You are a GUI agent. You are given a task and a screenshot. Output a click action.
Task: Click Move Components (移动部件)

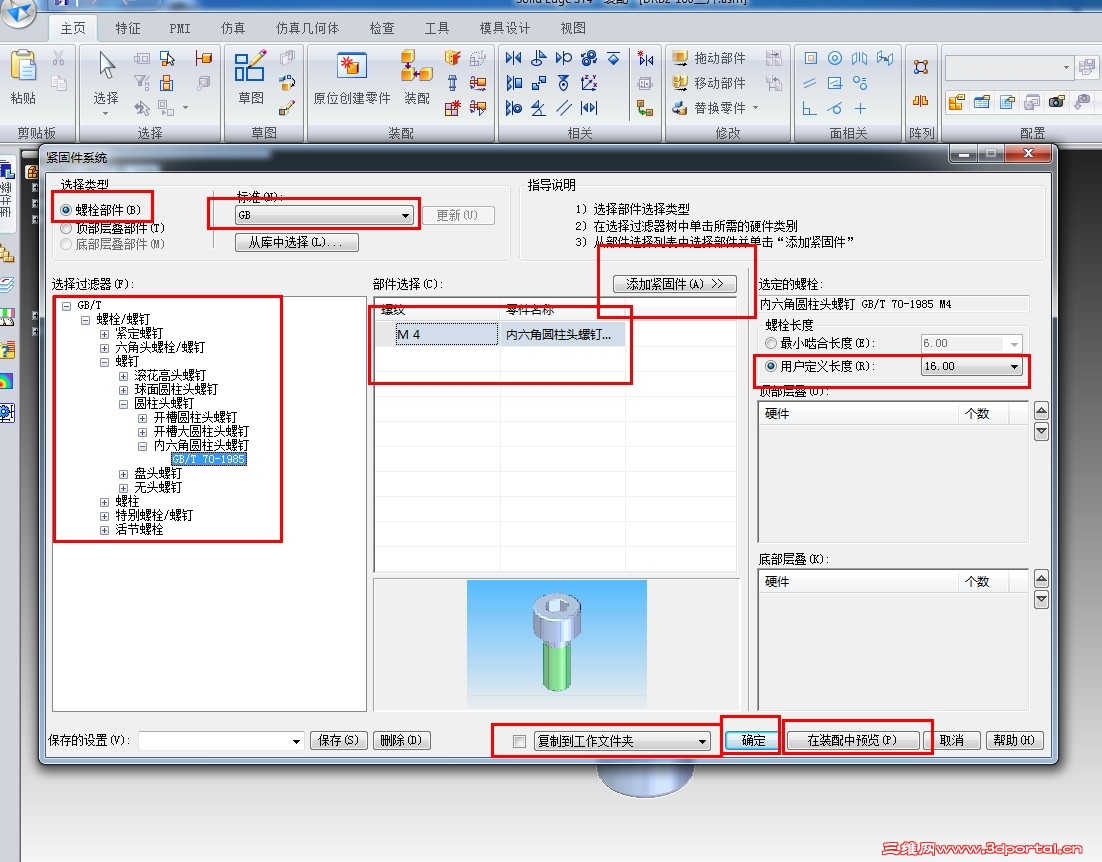[708, 83]
